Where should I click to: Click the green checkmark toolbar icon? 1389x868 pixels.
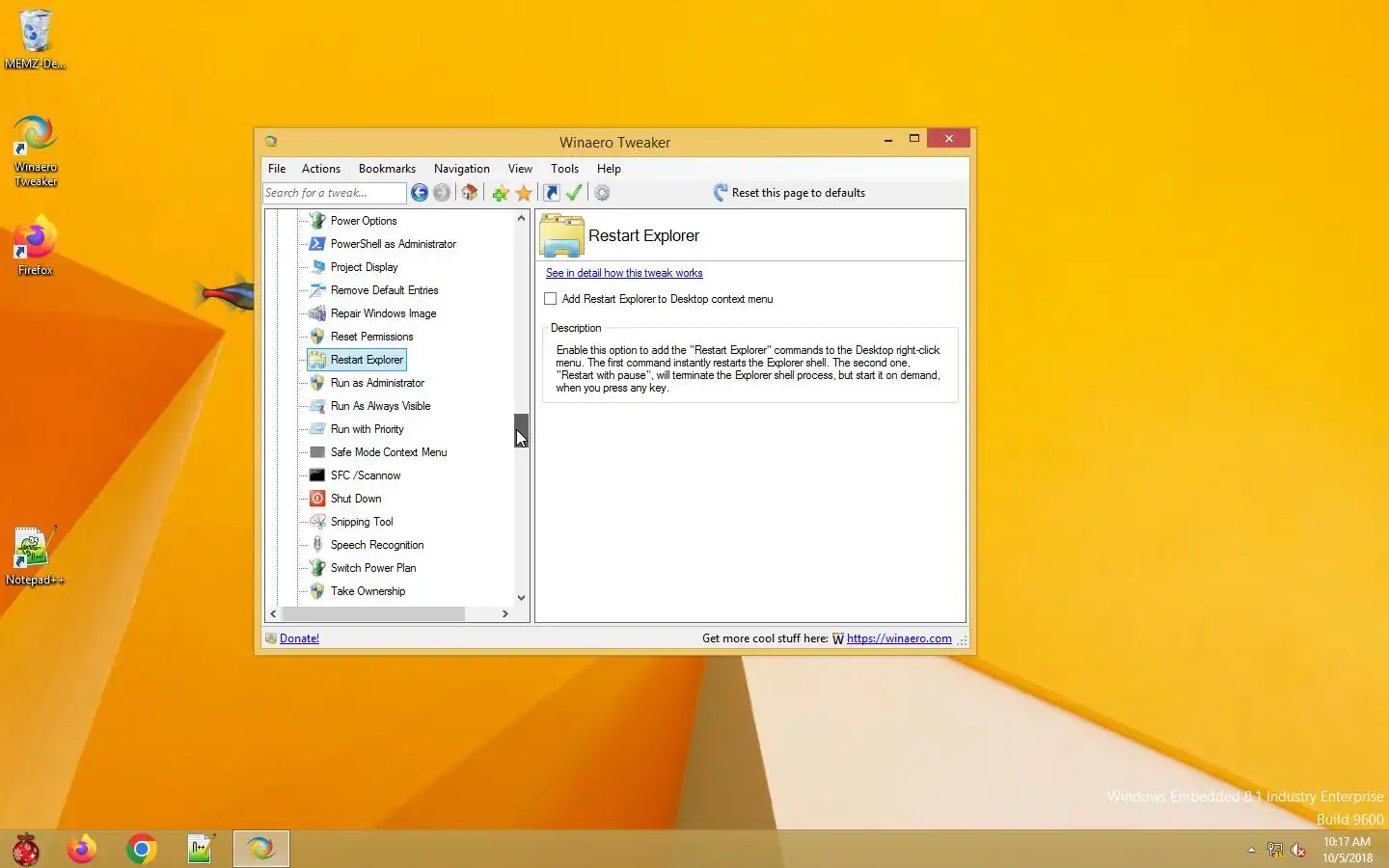[575, 193]
